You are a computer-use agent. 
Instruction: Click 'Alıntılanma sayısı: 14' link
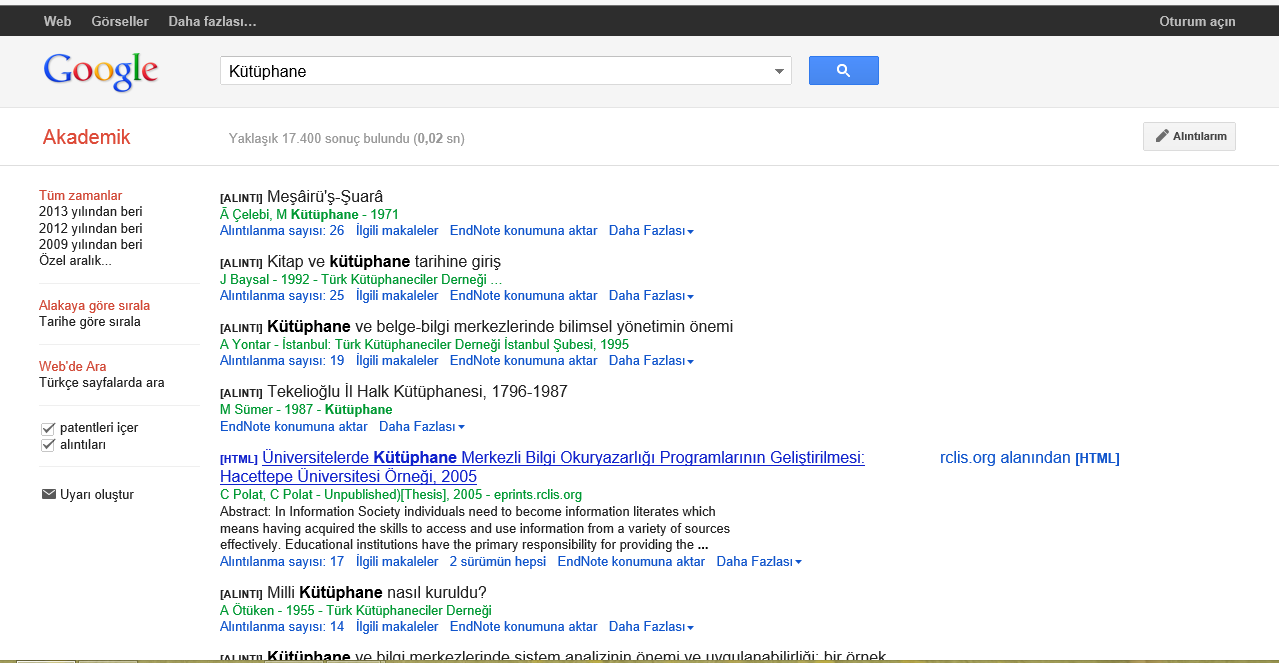(282, 627)
